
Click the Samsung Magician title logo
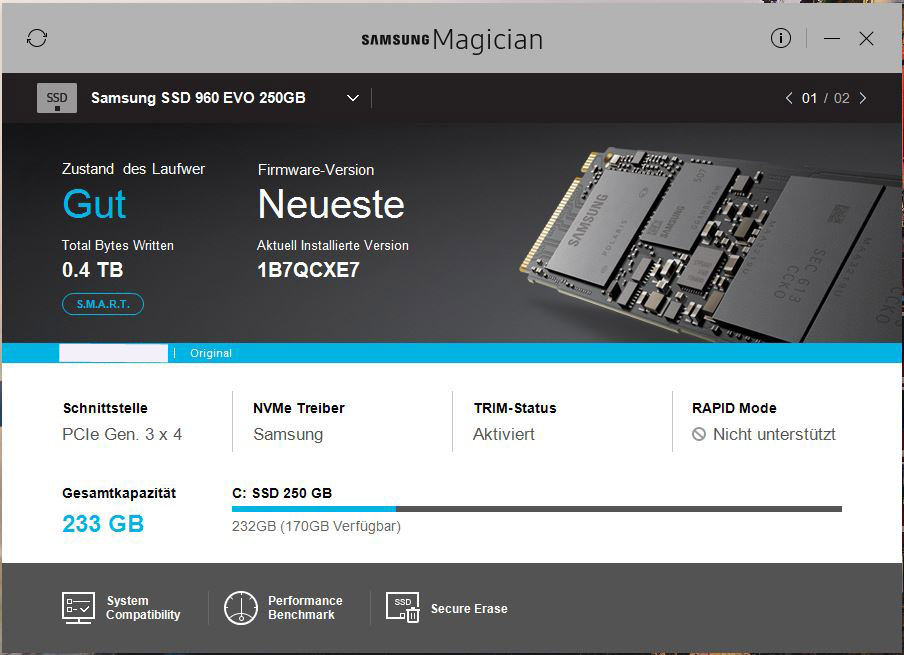452,40
